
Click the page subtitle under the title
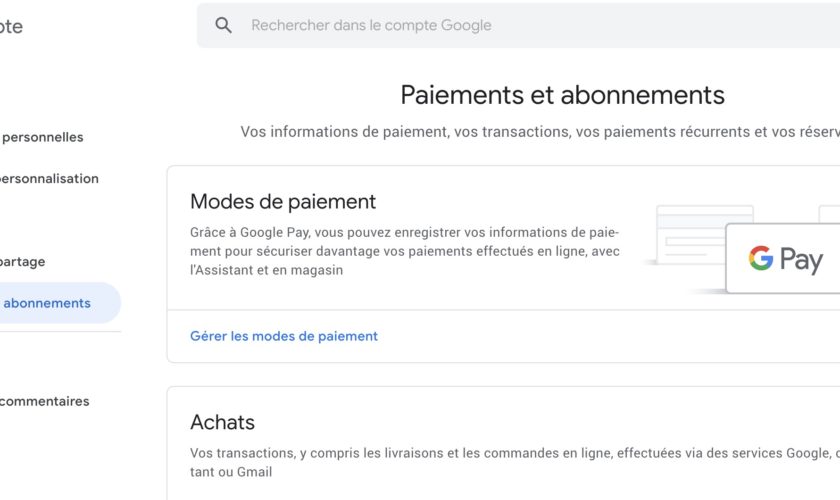point(540,132)
